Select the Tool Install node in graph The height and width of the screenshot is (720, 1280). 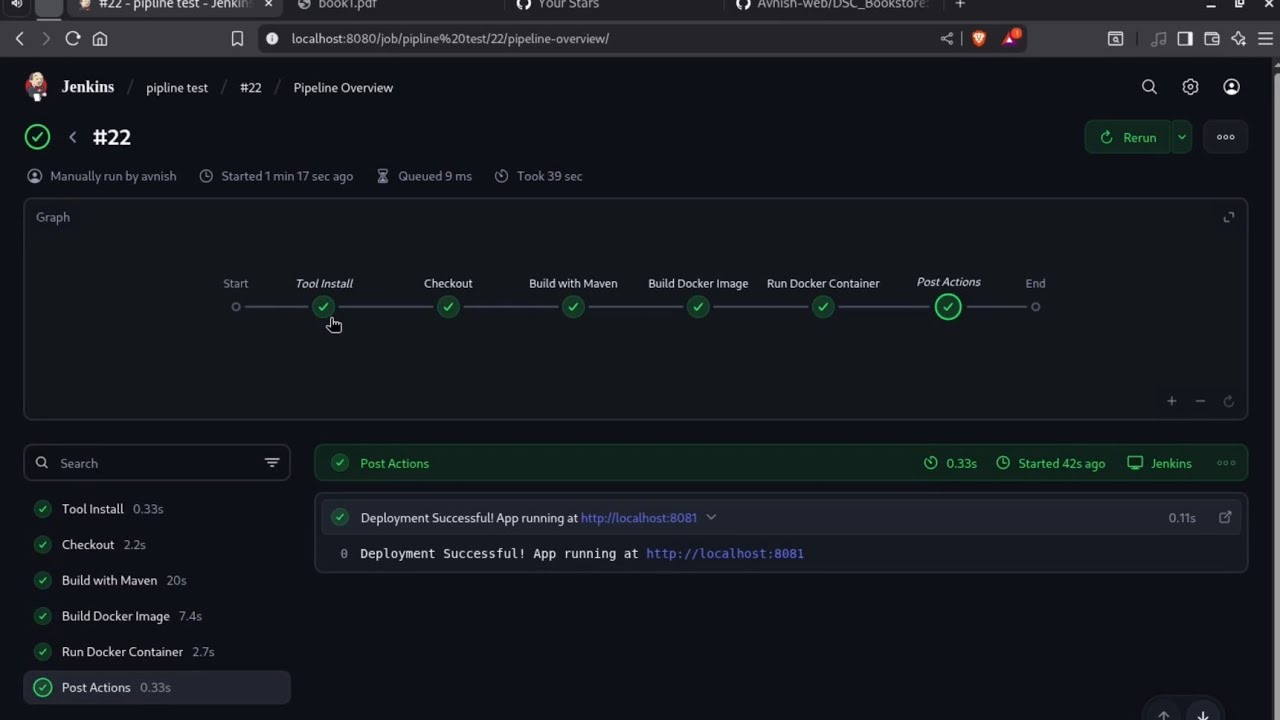point(323,307)
